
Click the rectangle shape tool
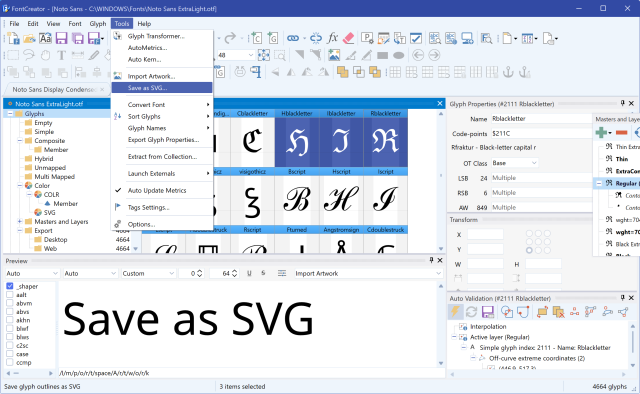(382, 55)
